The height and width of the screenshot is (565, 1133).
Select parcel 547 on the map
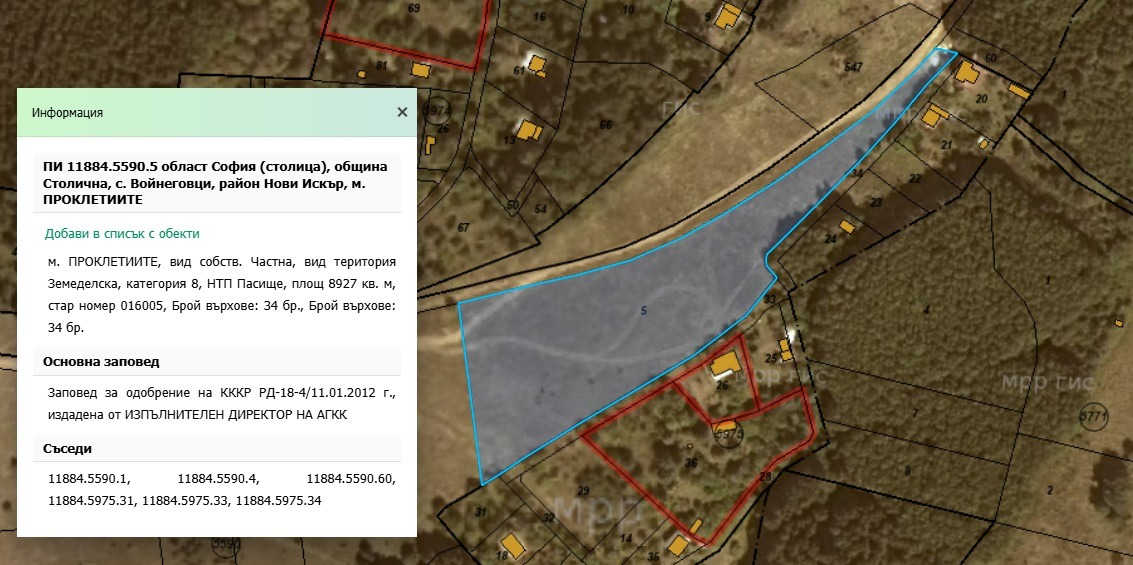point(852,68)
